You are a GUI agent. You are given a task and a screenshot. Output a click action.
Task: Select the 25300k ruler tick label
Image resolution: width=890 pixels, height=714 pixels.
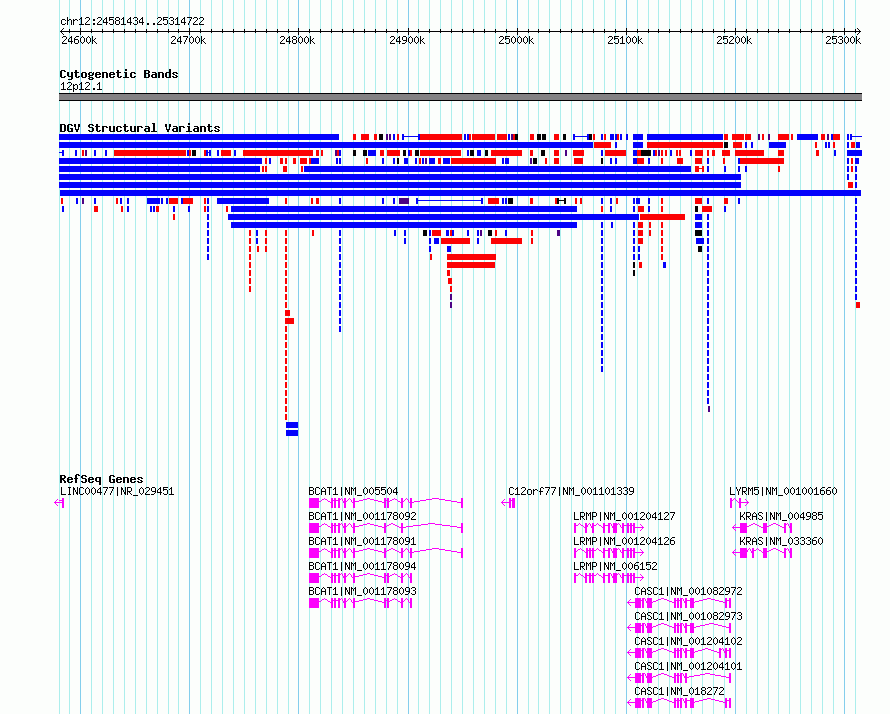843,40
